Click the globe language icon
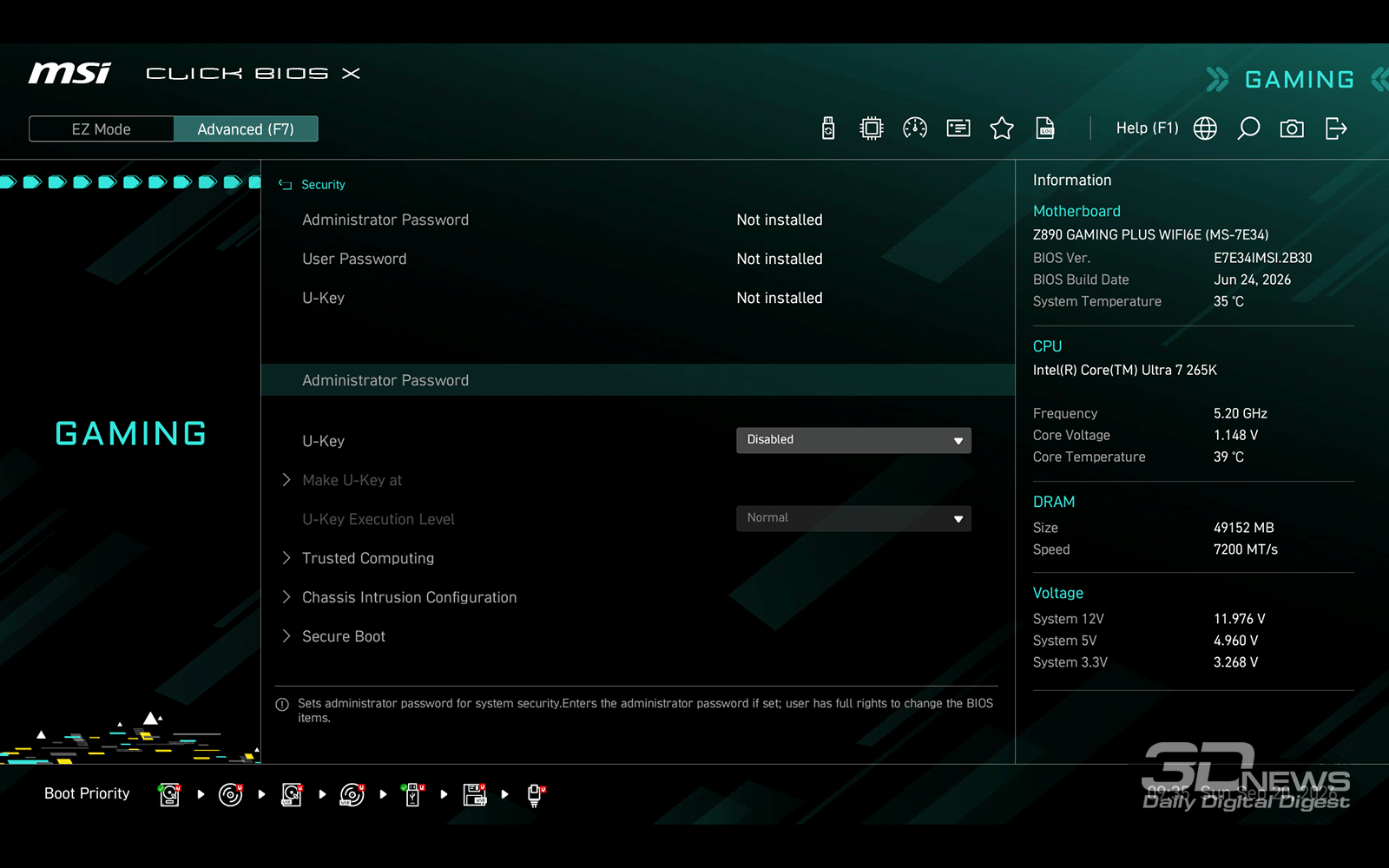Viewport: 1389px width, 868px height. tap(1205, 128)
